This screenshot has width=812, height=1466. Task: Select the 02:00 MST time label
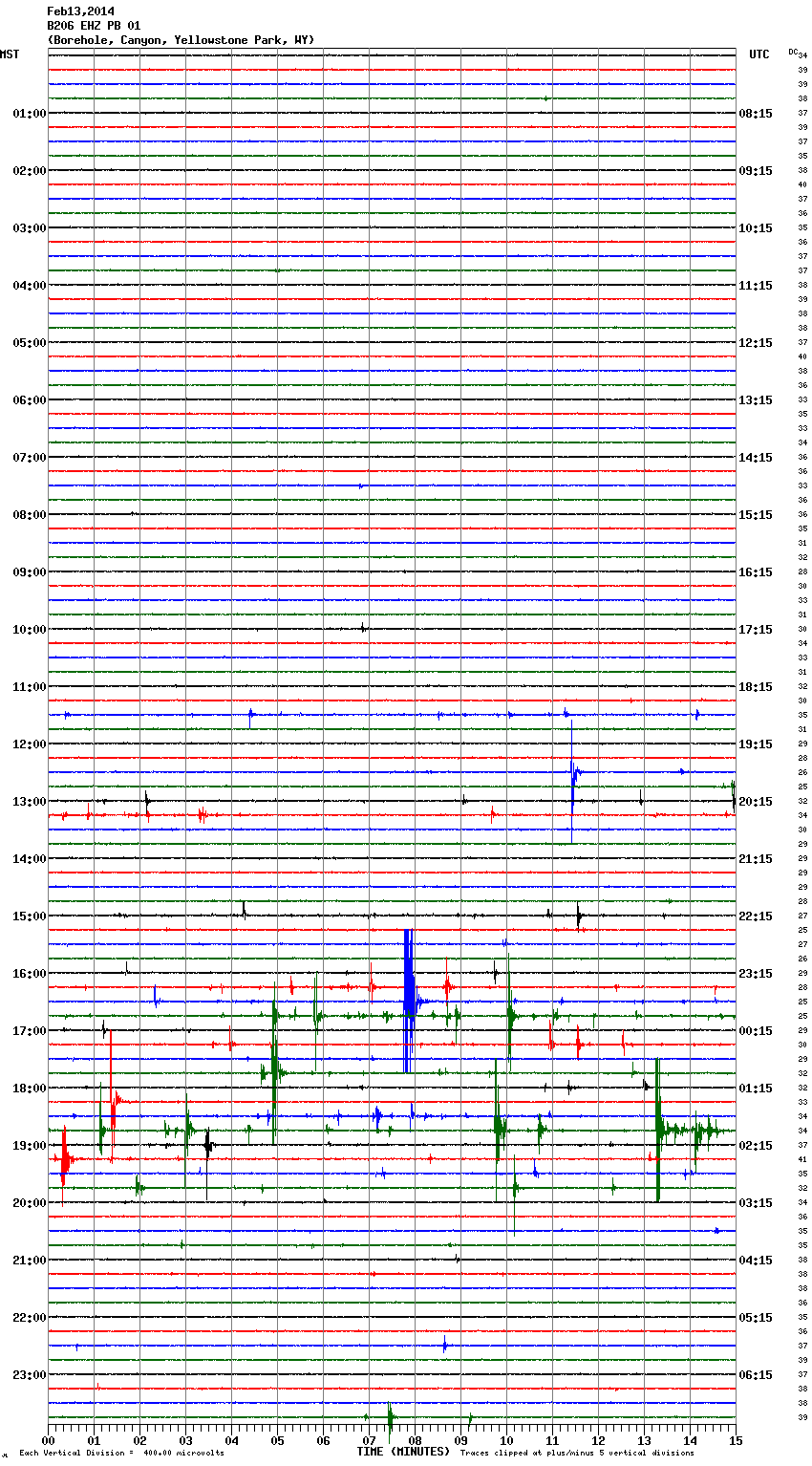click(x=29, y=171)
